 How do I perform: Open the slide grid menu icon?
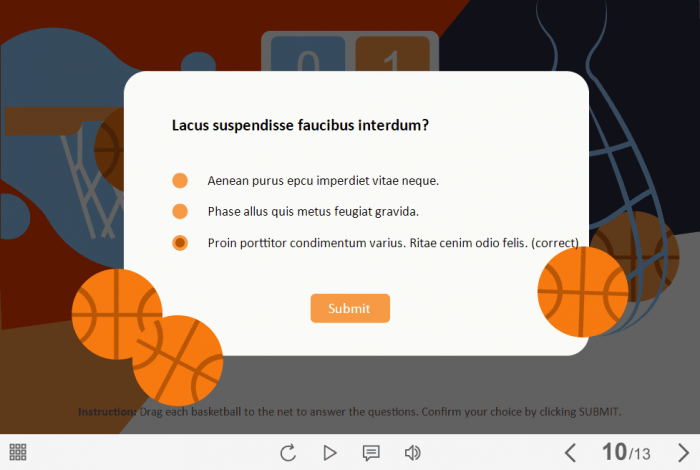point(18,452)
